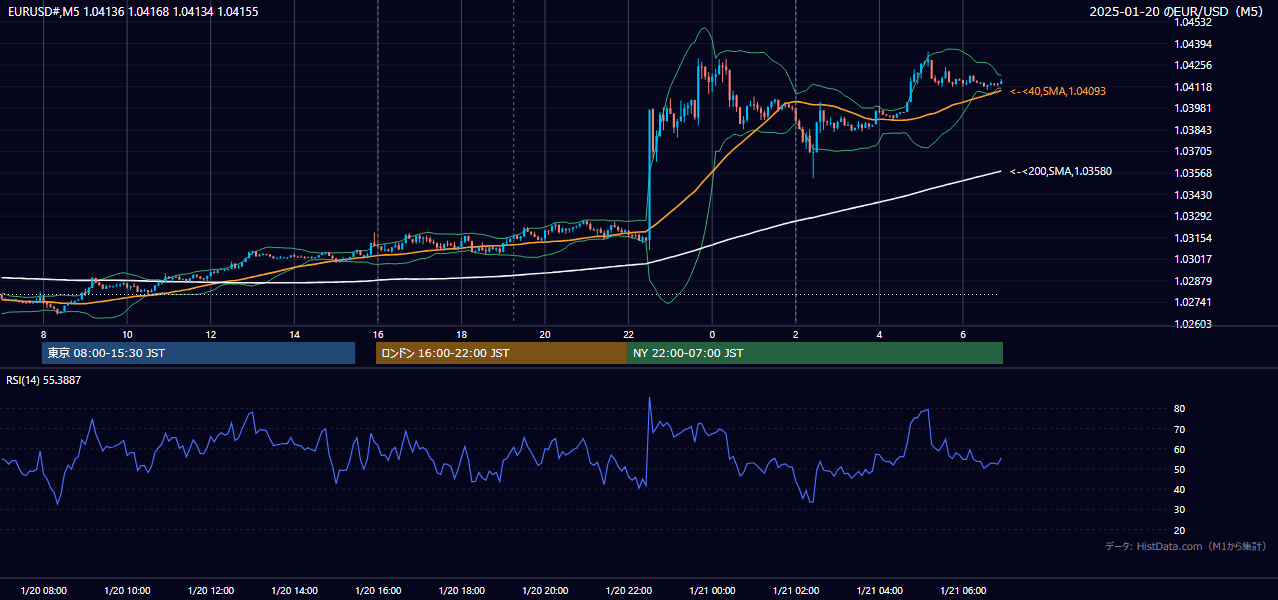1278x600 pixels.
Task: Click the 1/21 04:00 date label
Action: tap(878, 591)
